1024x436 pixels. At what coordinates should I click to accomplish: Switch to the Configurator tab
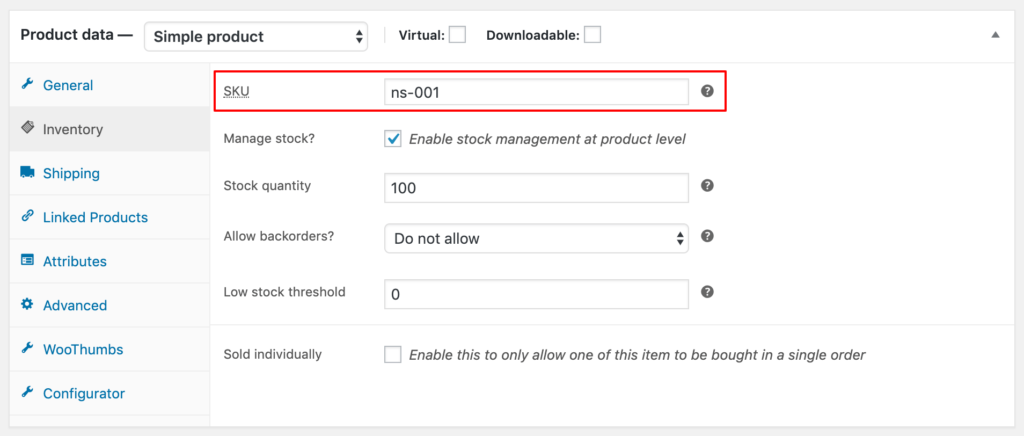[84, 393]
